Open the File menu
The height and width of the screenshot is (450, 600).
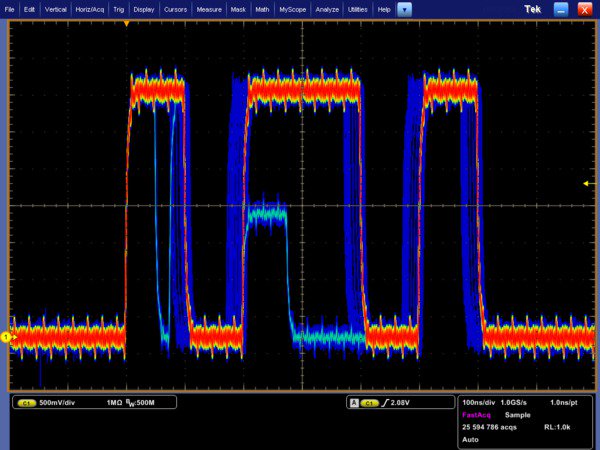[9, 9]
